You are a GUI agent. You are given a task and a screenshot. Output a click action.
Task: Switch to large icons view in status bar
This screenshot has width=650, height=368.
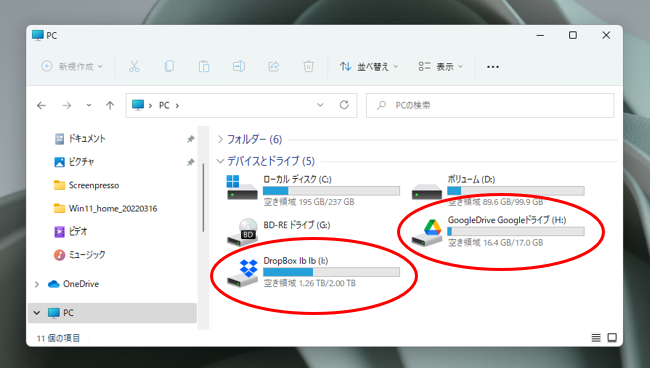tap(612, 338)
